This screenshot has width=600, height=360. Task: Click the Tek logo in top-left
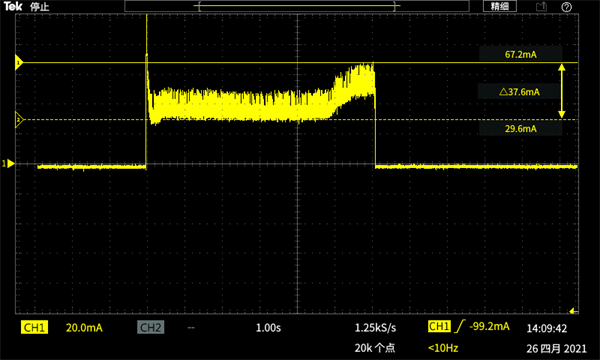point(13,7)
